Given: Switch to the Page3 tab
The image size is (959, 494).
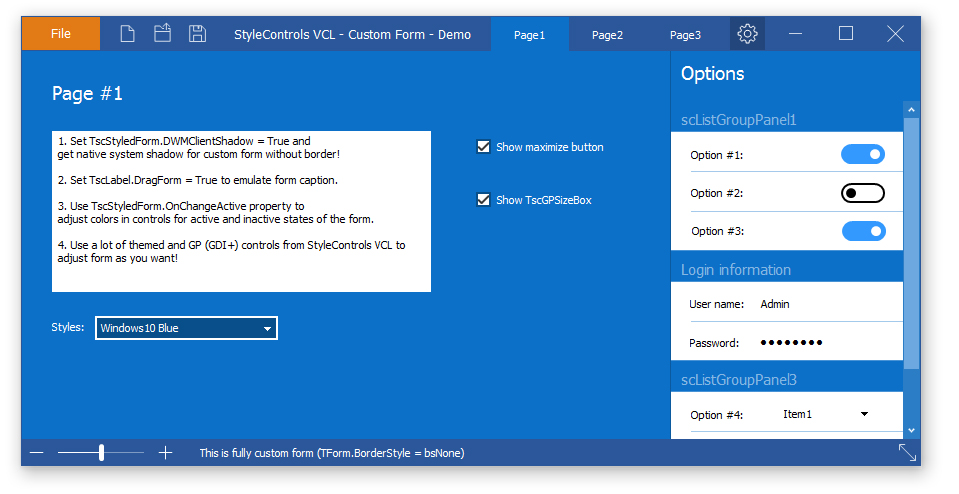Looking at the screenshot, I should tap(685, 34).
